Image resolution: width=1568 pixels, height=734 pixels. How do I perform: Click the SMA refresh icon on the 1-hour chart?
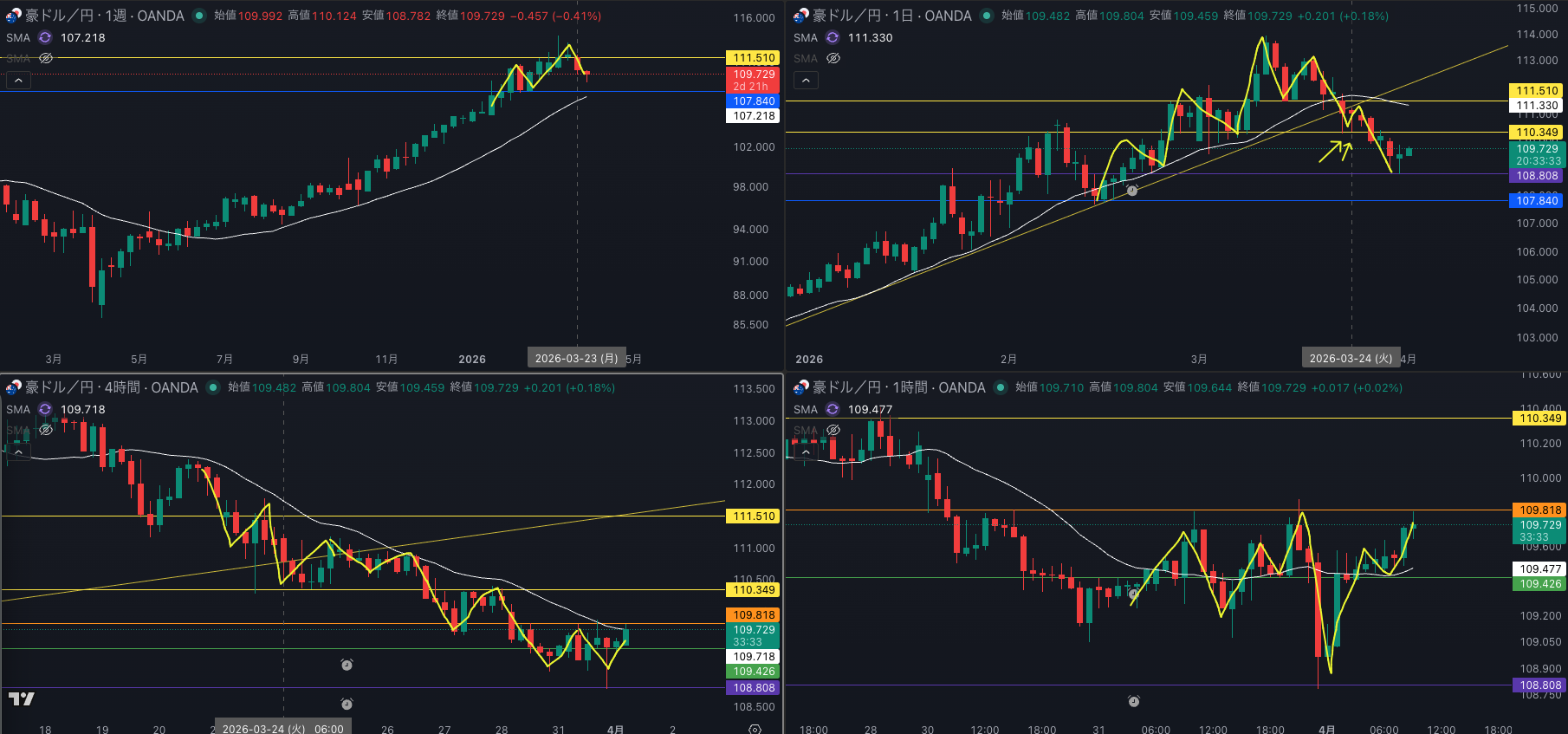click(833, 409)
